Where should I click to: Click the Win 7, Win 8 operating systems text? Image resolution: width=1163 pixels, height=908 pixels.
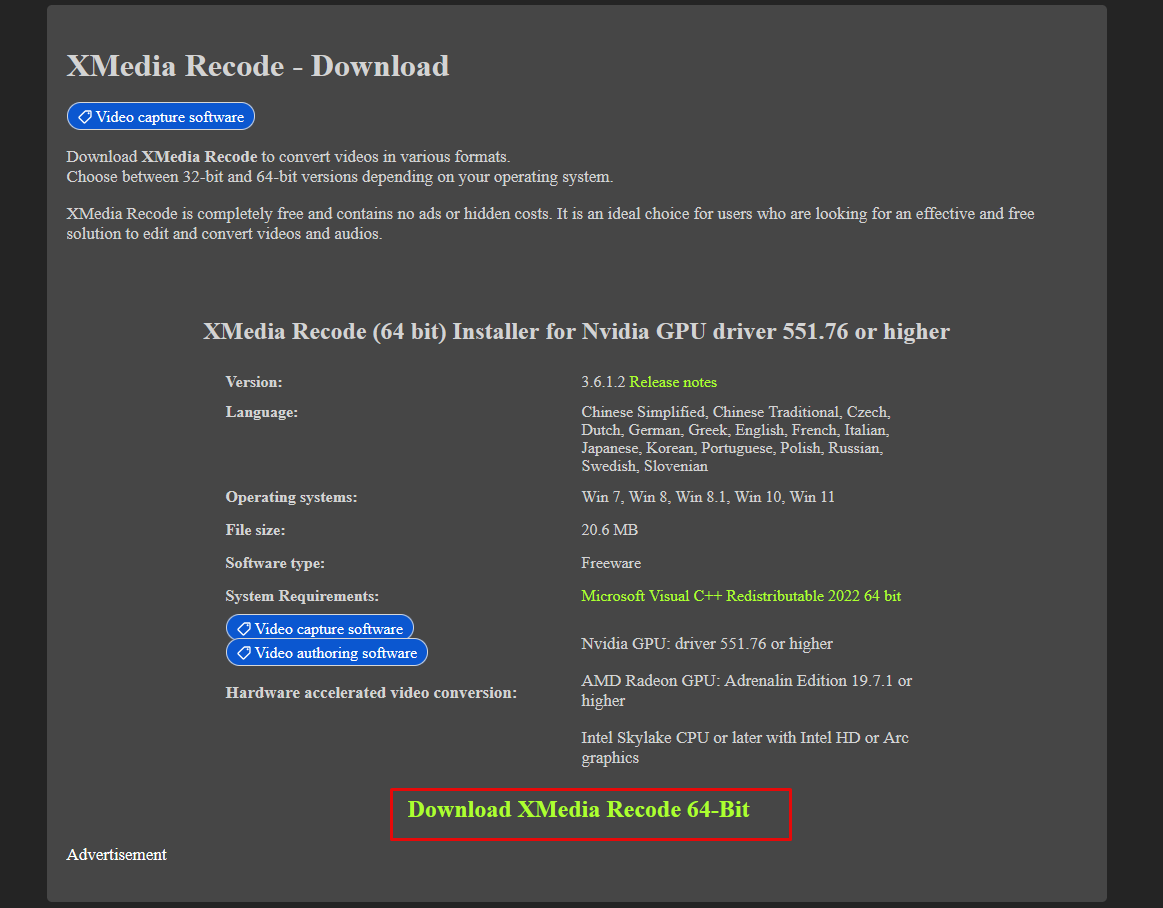click(x=708, y=497)
